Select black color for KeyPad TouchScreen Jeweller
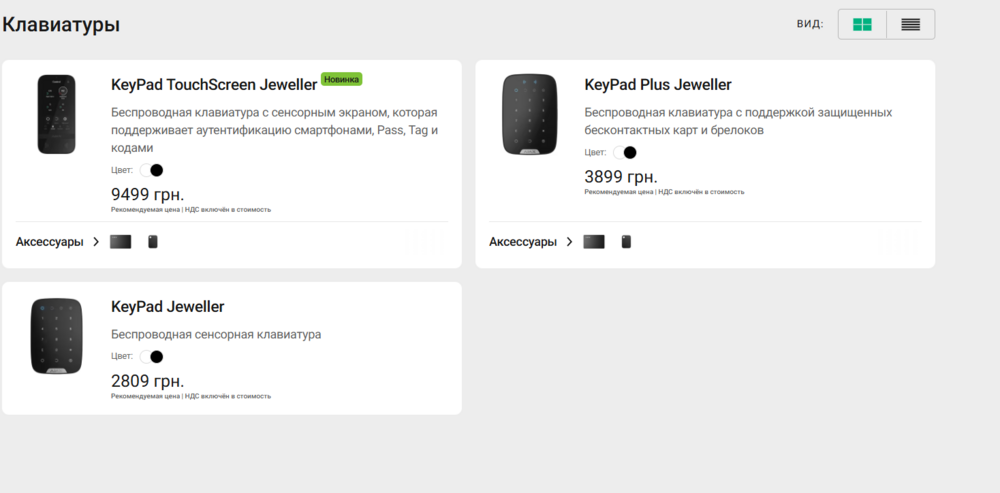The image size is (1000, 493). [157, 170]
